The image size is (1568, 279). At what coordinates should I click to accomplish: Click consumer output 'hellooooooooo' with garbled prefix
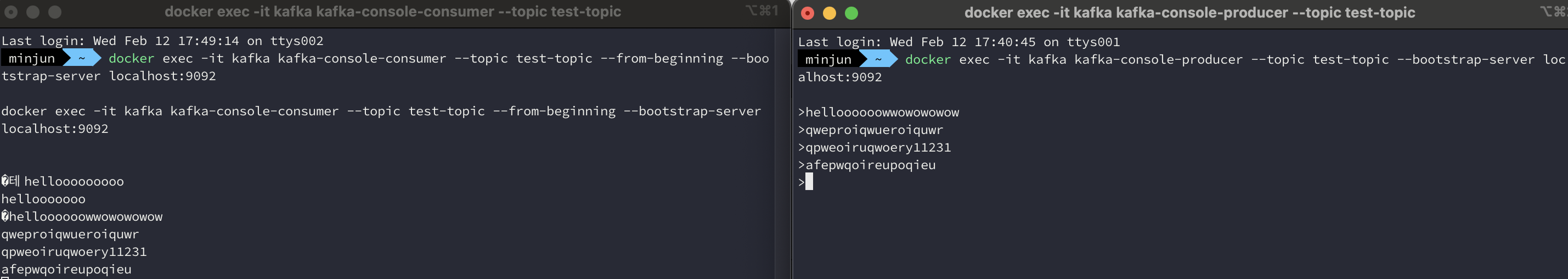[63, 182]
